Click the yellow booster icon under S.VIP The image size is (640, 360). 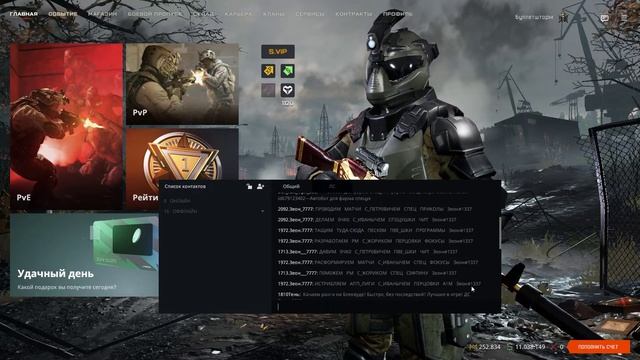click(x=268, y=71)
